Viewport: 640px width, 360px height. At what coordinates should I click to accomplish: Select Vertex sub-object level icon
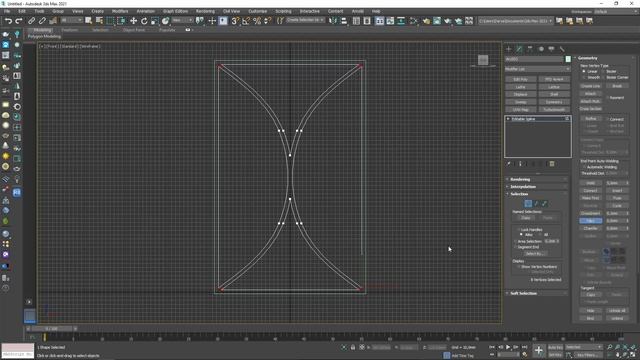pos(528,203)
